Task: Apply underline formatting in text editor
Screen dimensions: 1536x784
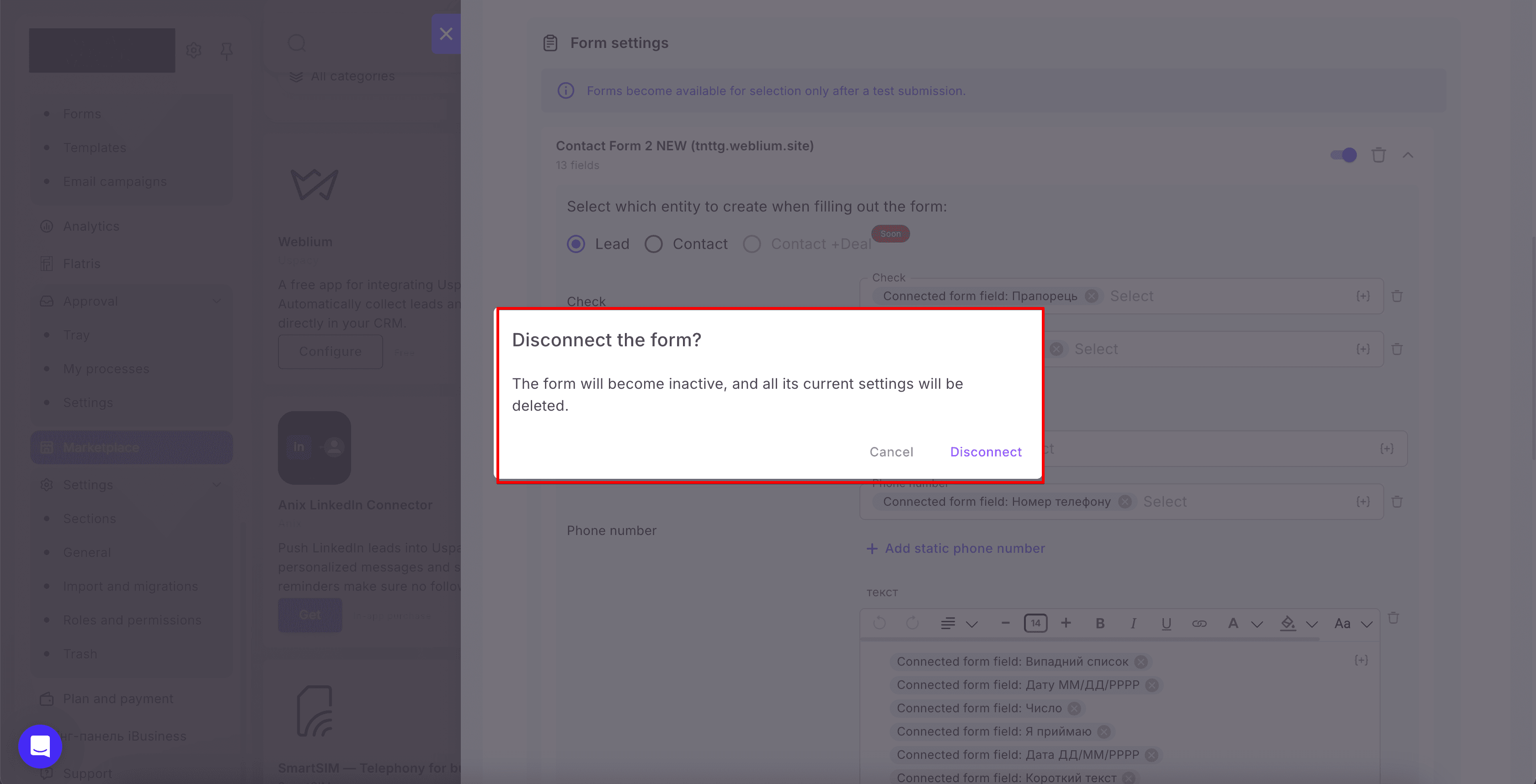Action: coord(1166,623)
